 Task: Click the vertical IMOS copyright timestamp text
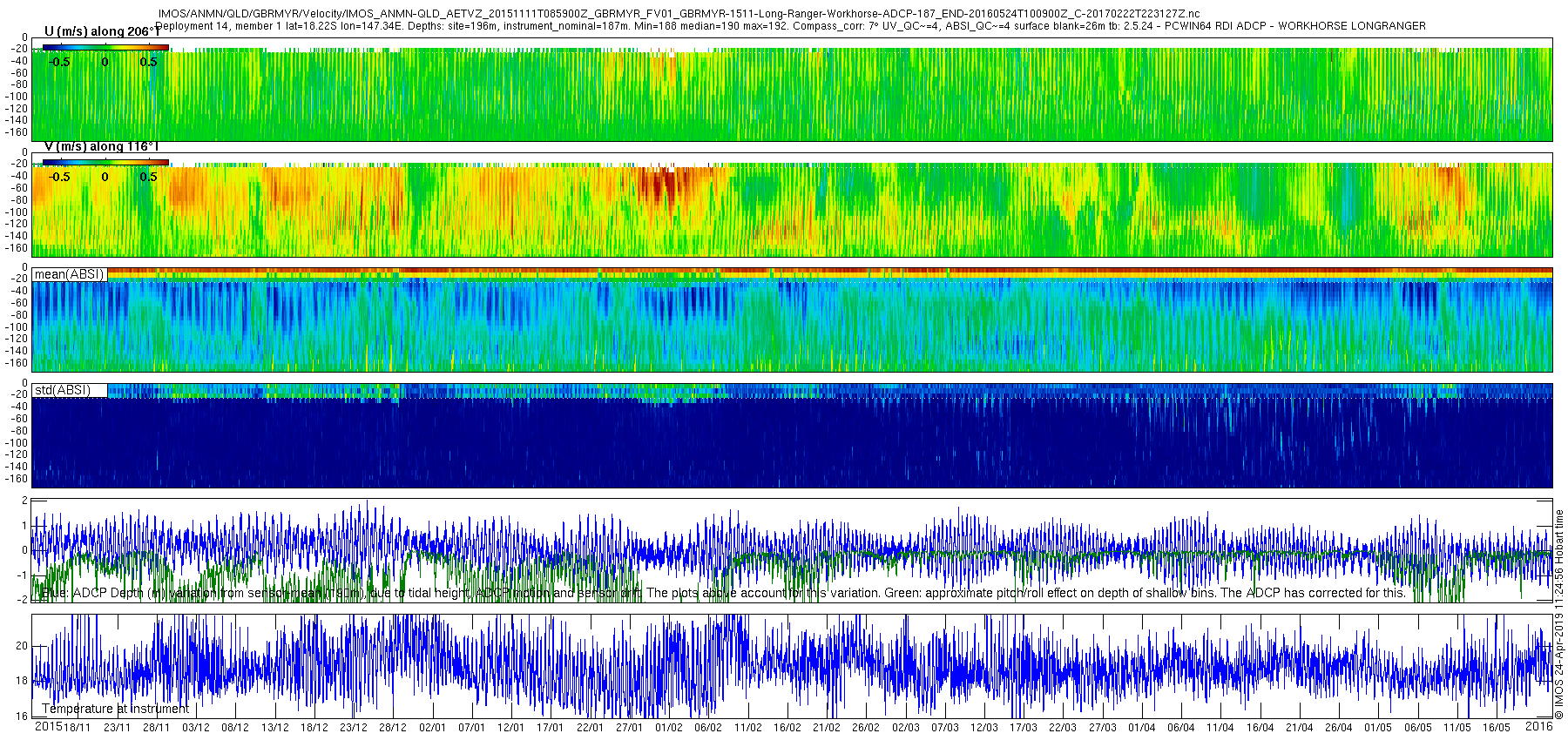tap(1559, 614)
